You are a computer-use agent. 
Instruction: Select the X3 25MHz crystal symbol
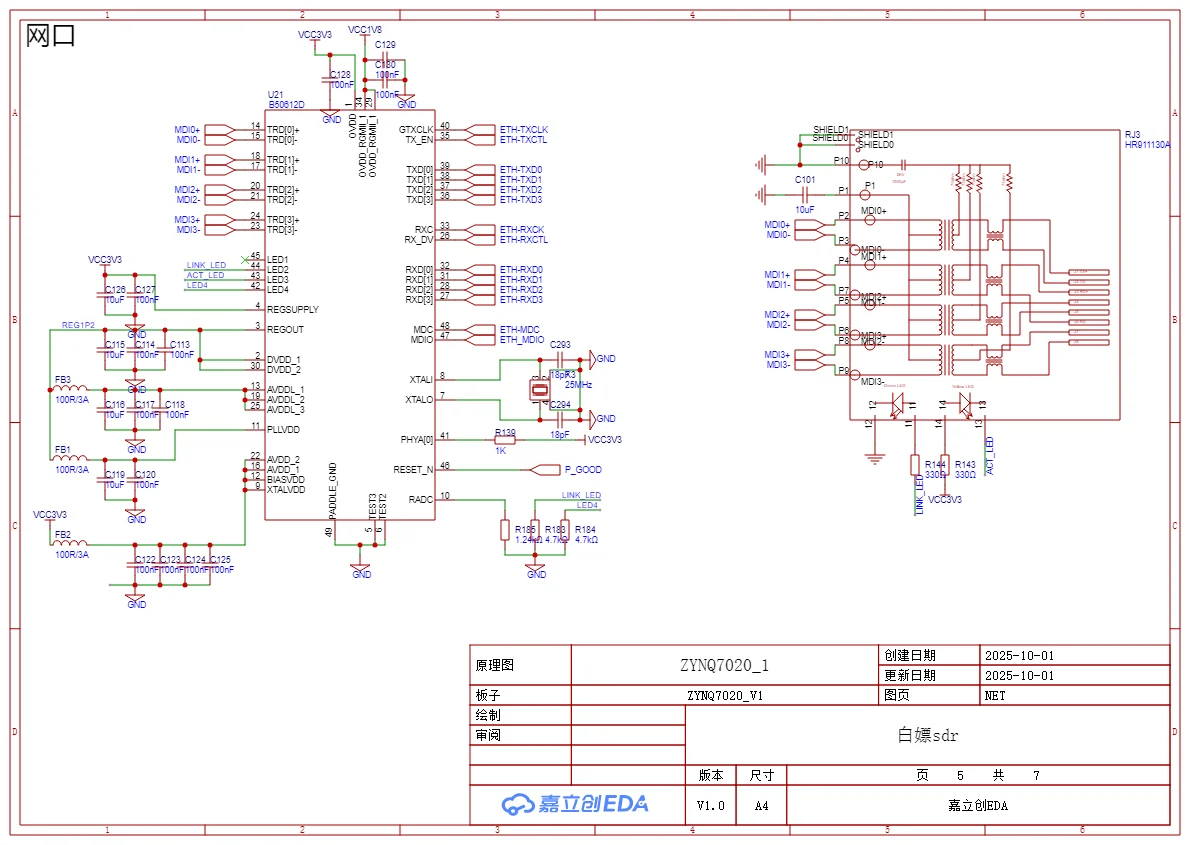540,389
